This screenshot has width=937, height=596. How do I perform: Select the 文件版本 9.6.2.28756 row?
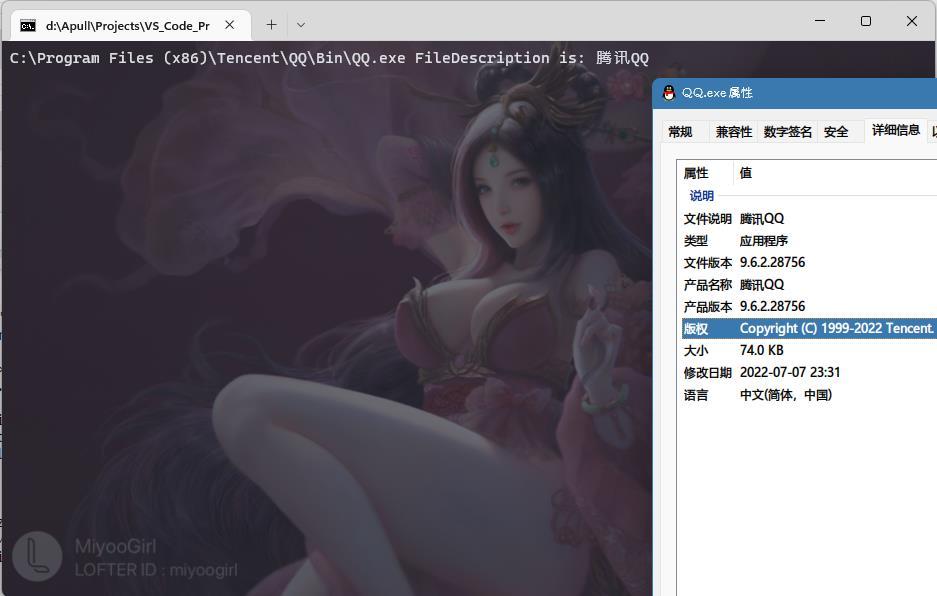[809, 262]
